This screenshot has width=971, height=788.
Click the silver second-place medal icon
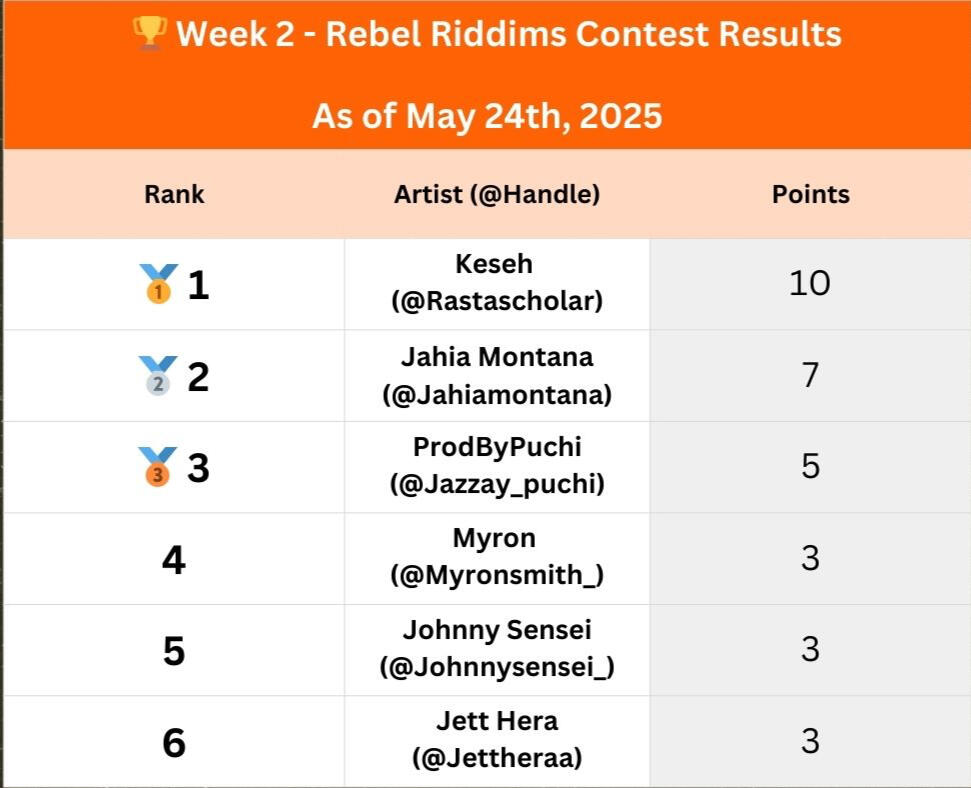click(158, 375)
